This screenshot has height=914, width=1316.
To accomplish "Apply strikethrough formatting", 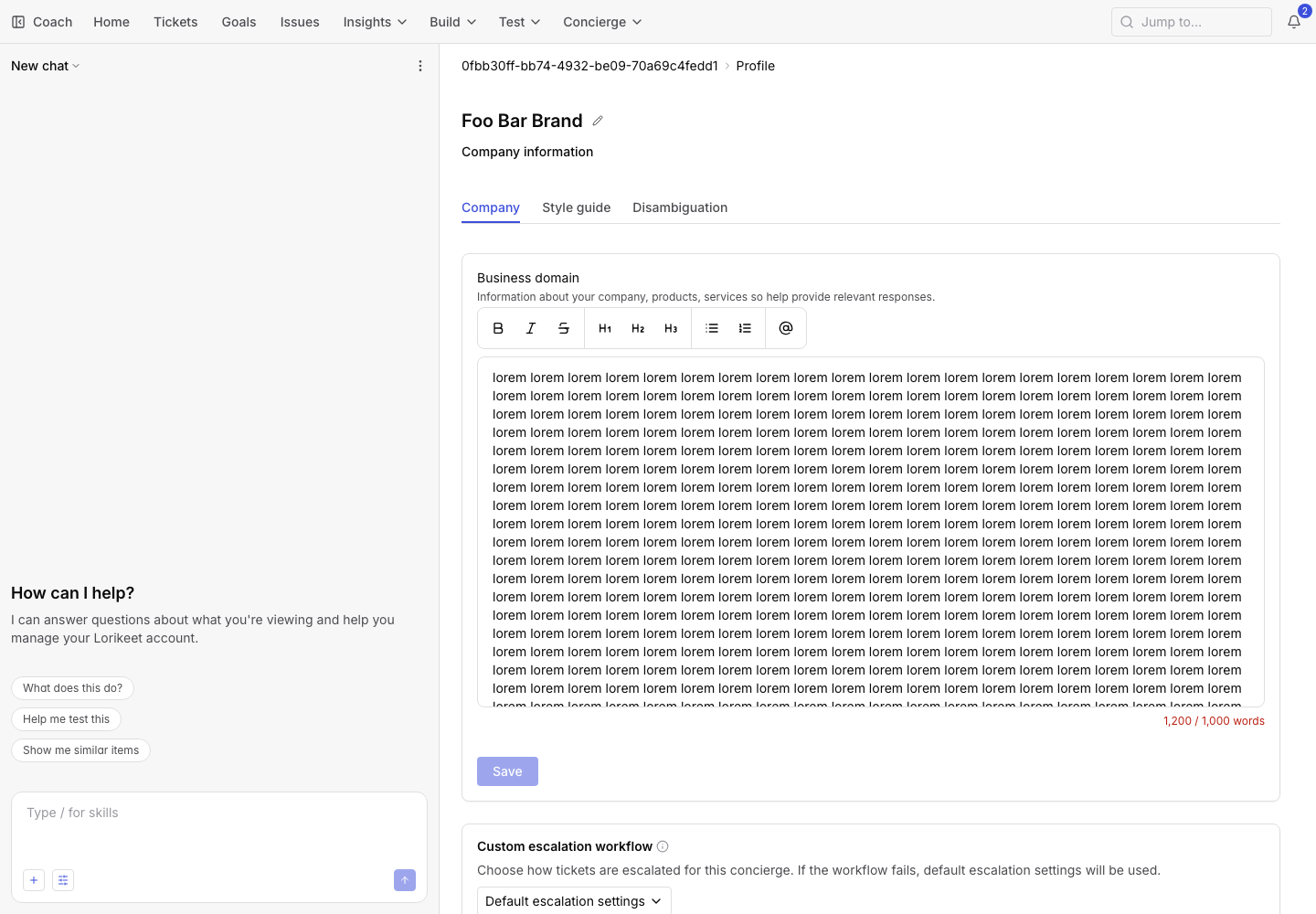I will [564, 328].
